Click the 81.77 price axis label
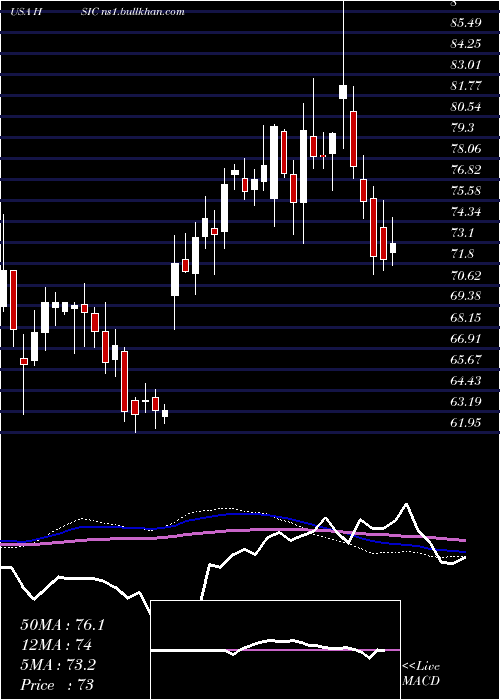The image size is (500, 700). (x=466, y=85)
